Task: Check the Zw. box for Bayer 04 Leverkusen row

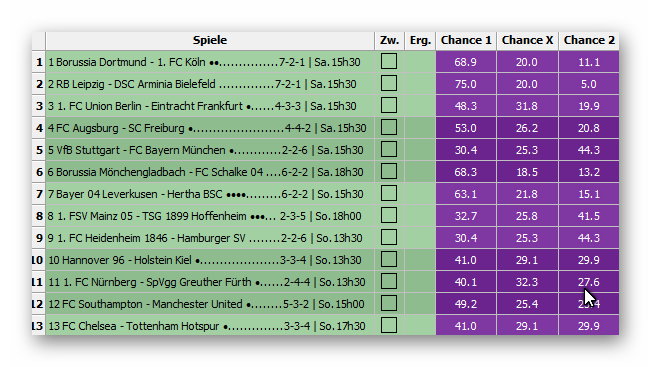Action: tap(389, 193)
